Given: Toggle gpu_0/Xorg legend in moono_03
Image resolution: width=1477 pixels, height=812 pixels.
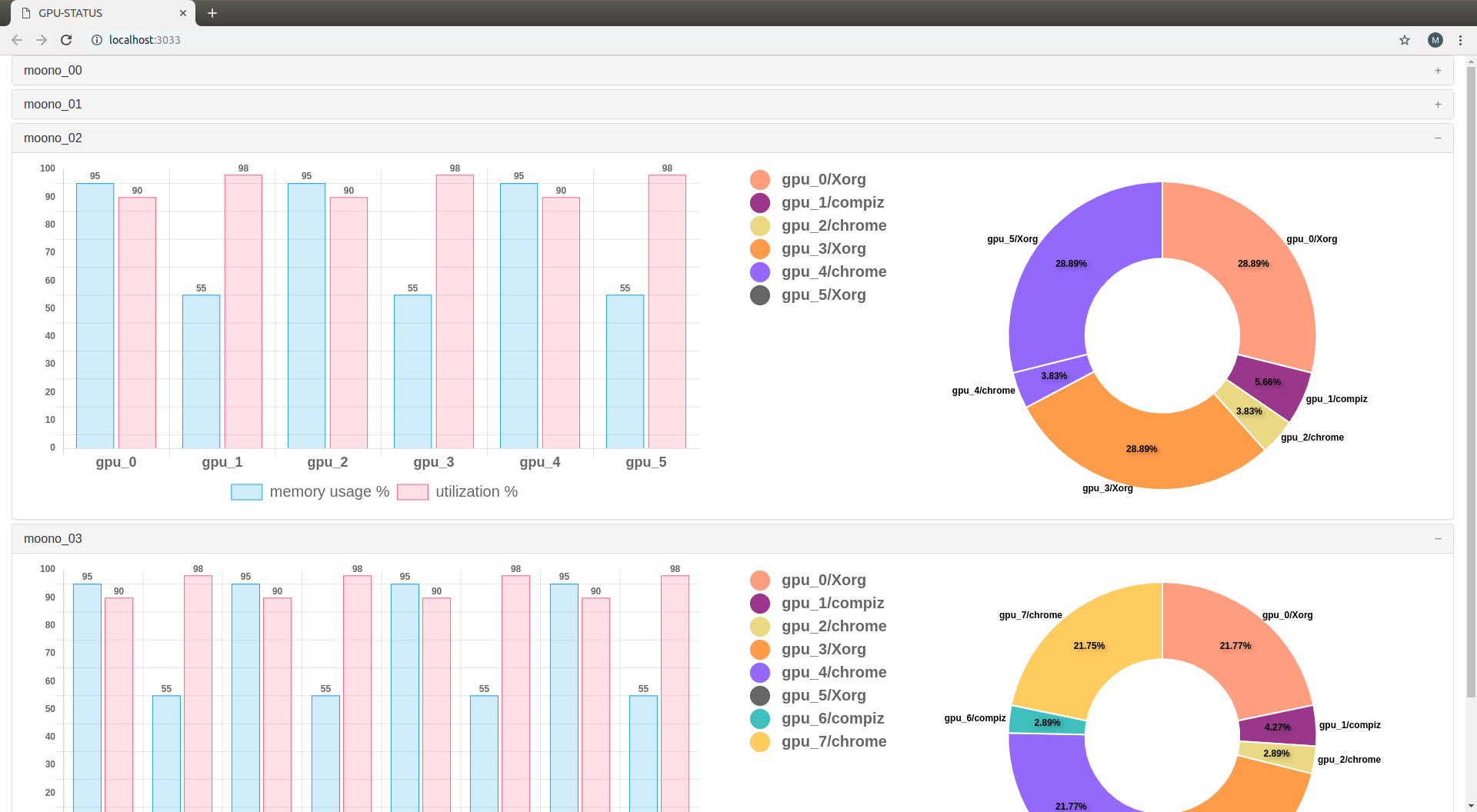Looking at the screenshot, I should pyautogui.click(x=808, y=581).
